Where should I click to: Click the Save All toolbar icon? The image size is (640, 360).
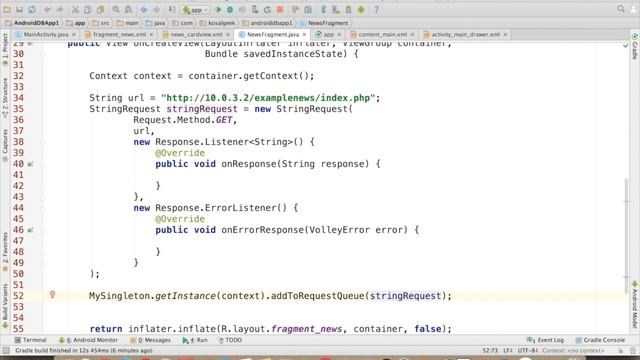(x=19, y=9)
